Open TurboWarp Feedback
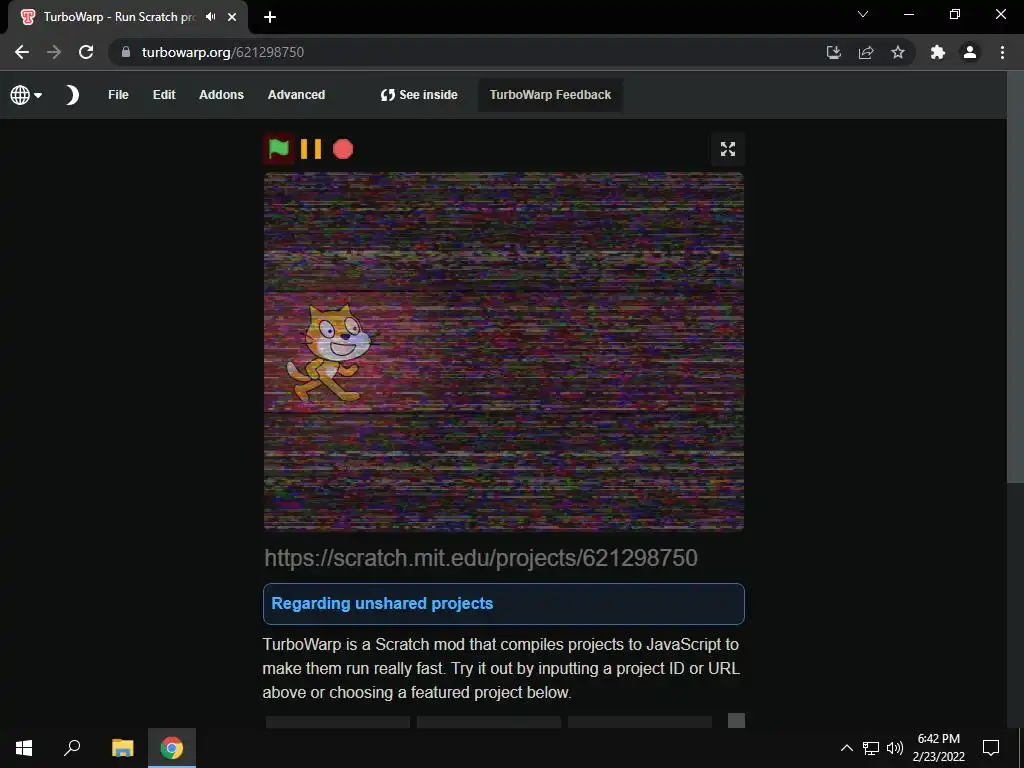The height and width of the screenshot is (768, 1024). pos(551,95)
